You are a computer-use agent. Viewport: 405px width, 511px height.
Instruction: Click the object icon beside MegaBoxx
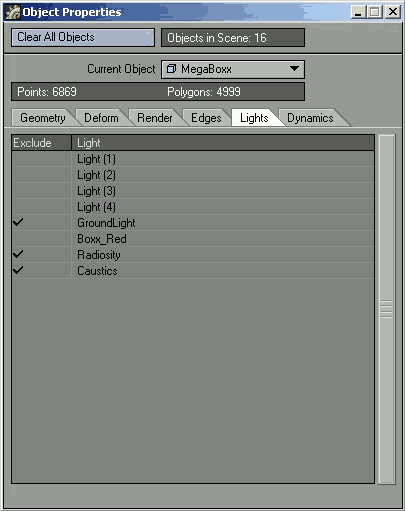tap(171, 69)
